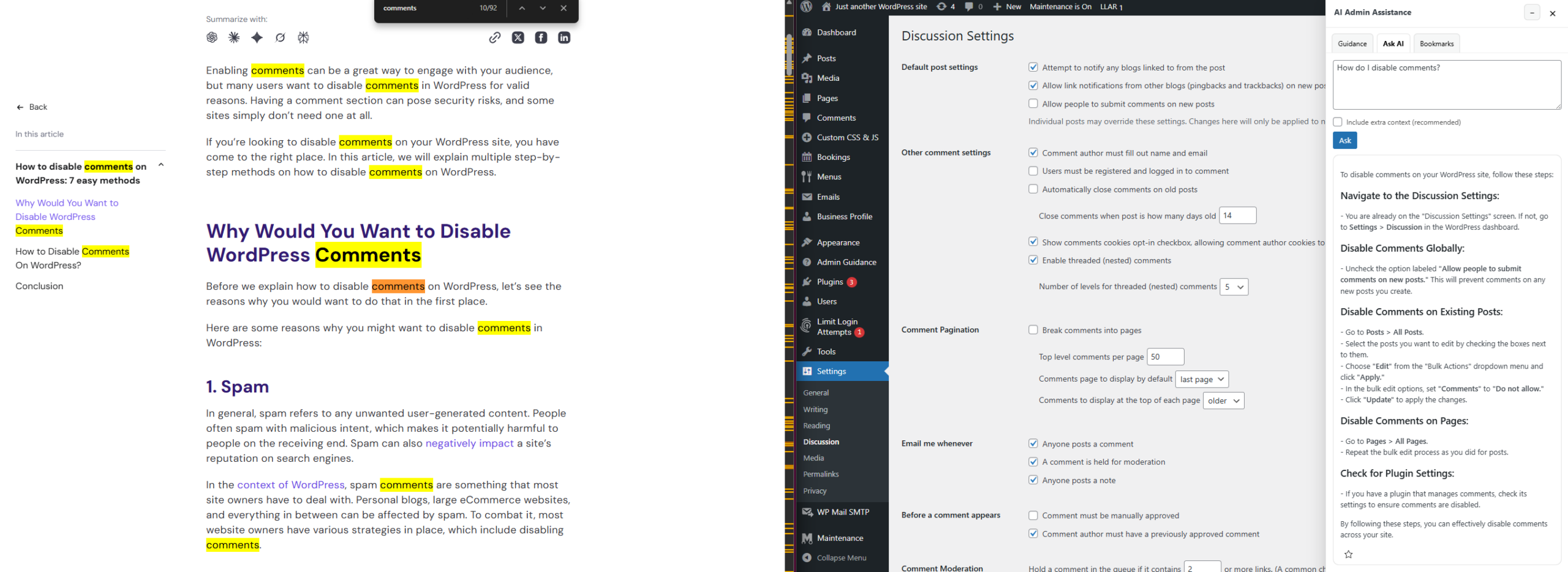Open Plugins with 3 updates
The image size is (1568, 572).
pyautogui.click(x=842, y=282)
